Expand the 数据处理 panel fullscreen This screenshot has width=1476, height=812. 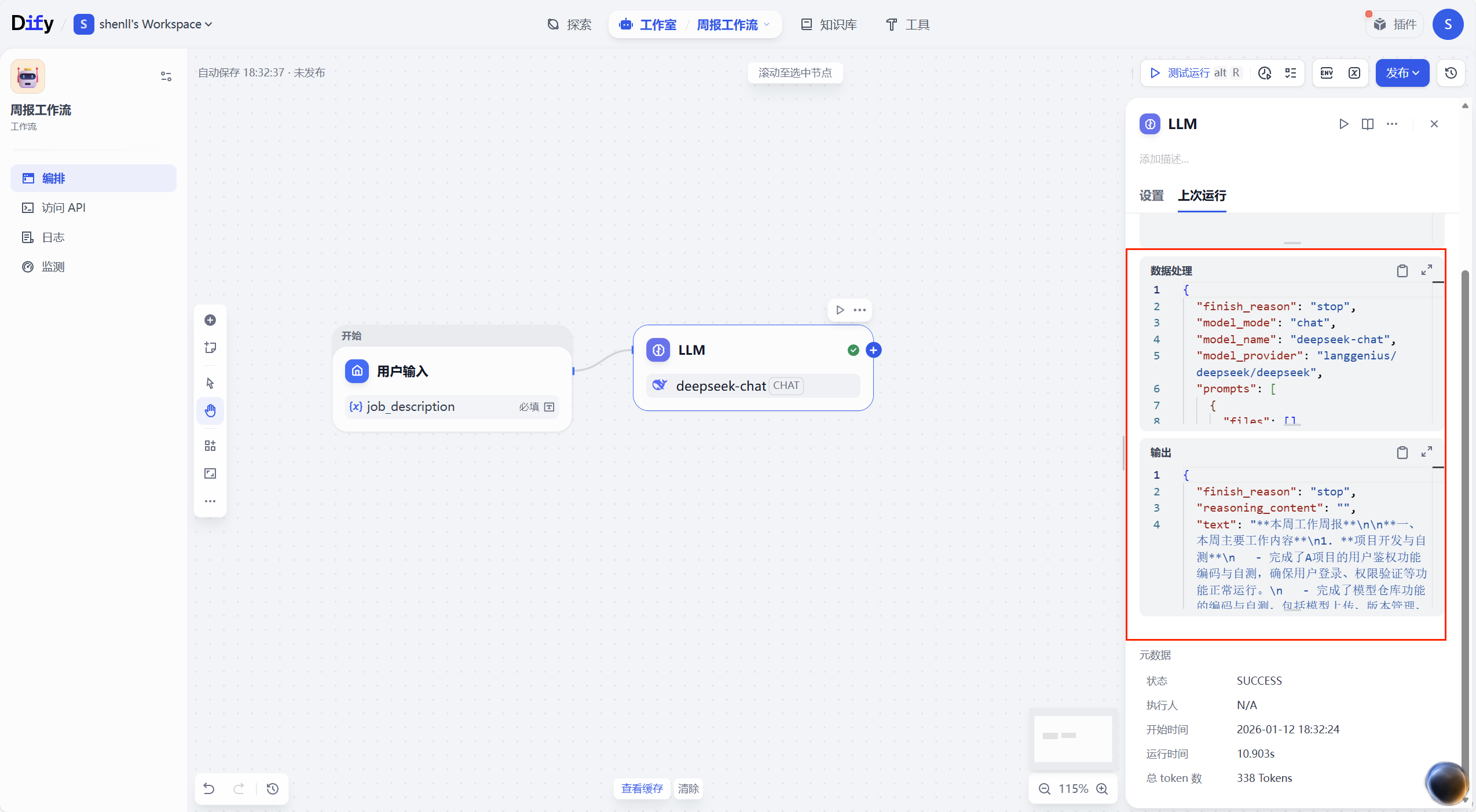click(1427, 270)
